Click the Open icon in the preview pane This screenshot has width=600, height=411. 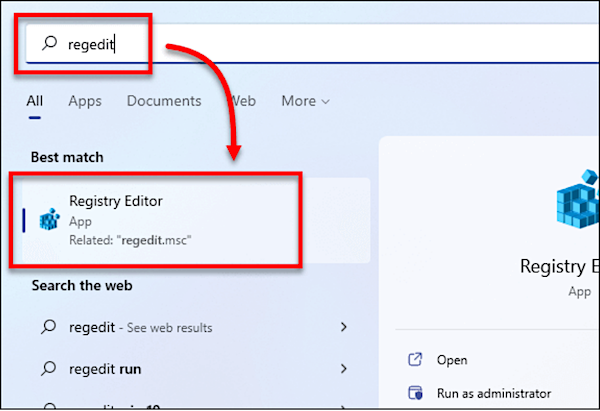tap(415, 360)
